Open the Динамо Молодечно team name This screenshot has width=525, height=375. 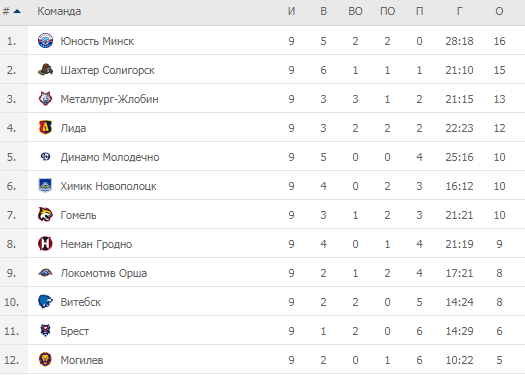pyautogui.click(x=110, y=157)
